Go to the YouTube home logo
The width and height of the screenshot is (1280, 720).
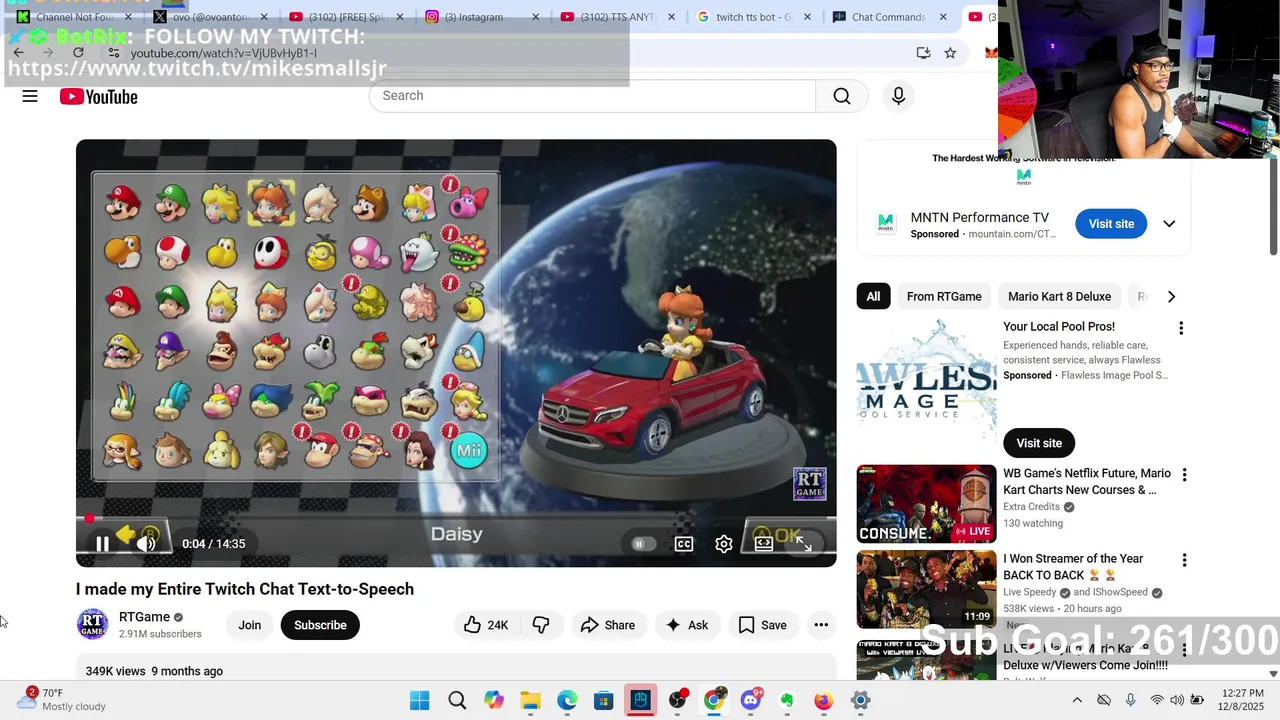click(98, 96)
